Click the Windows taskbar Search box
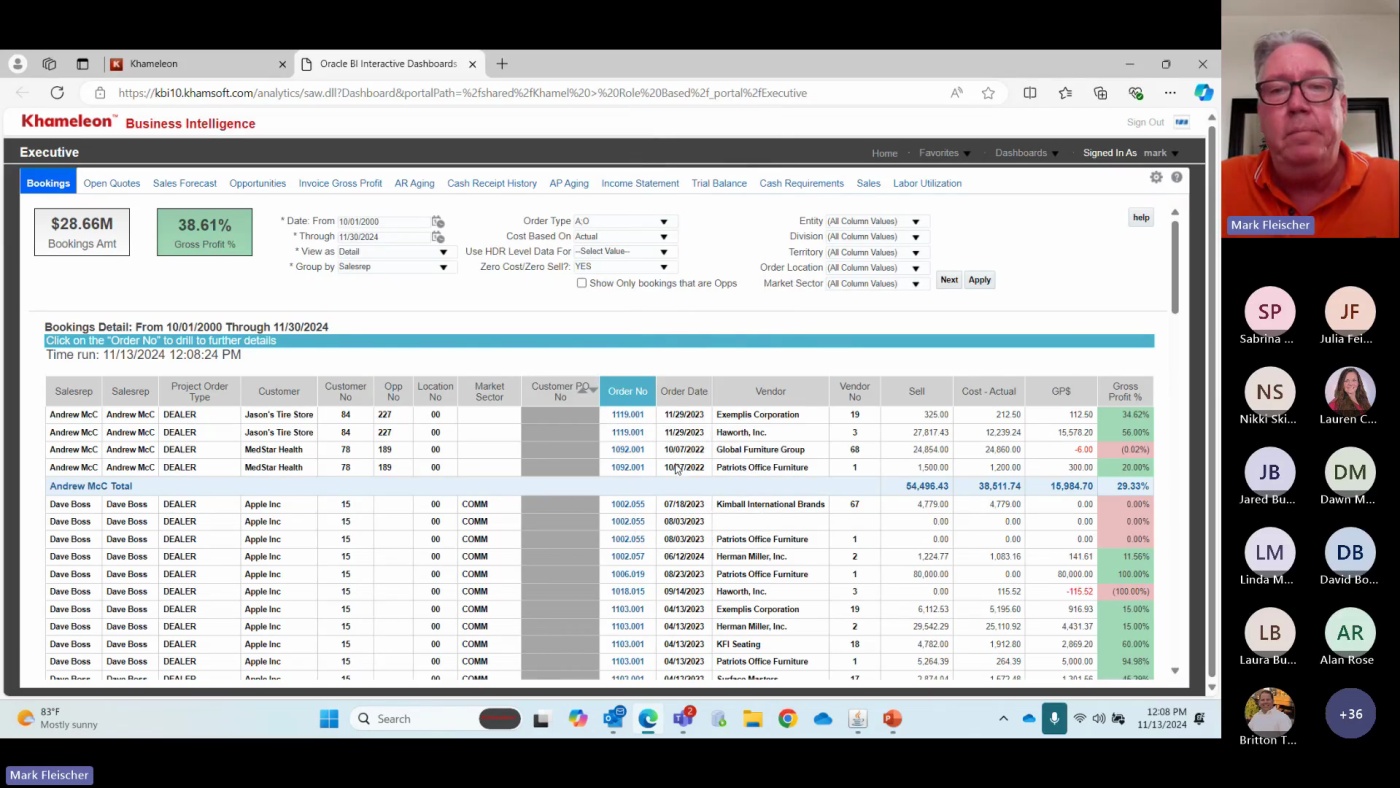This screenshot has height=788, width=1400. coord(435,719)
